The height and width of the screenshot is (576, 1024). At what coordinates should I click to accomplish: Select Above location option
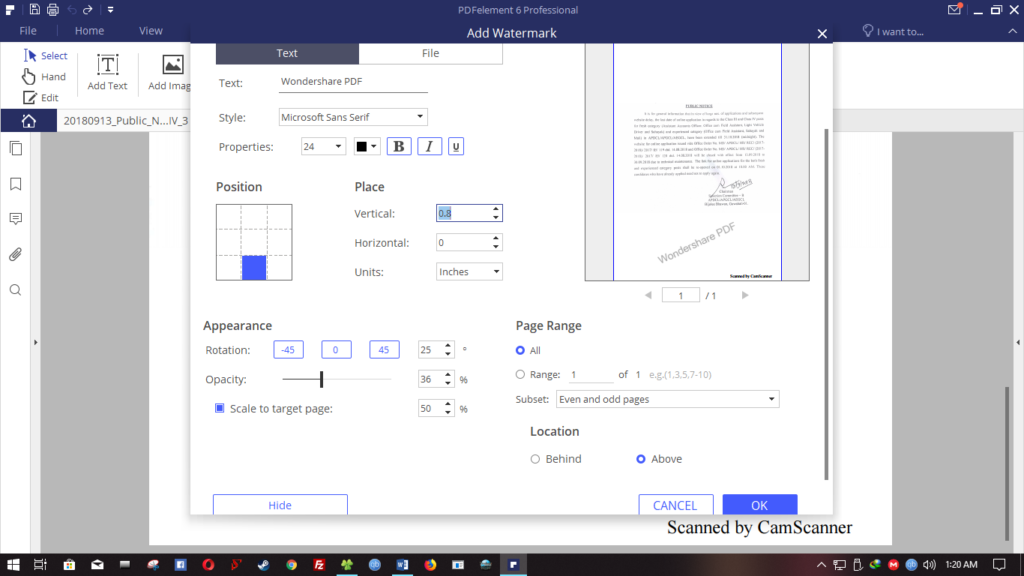tap(641, 459)
